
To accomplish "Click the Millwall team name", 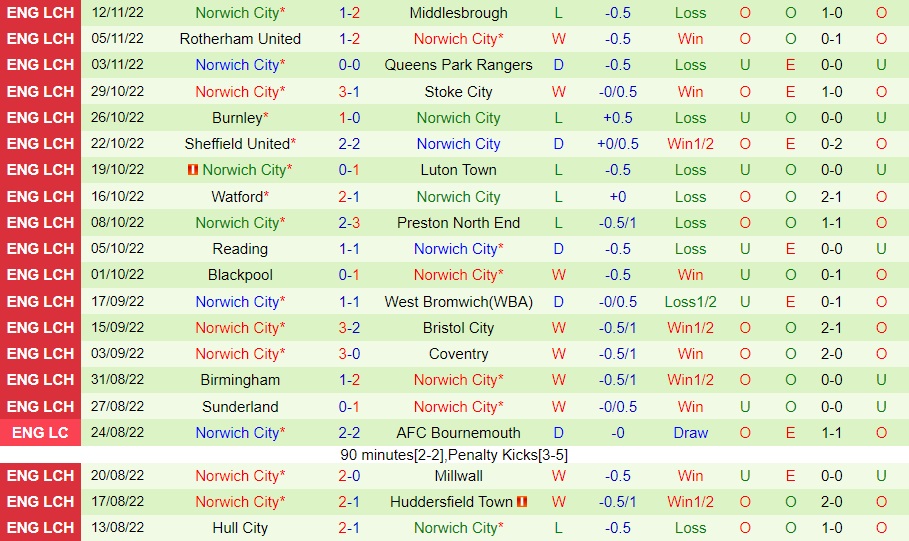I will [458, 476].
